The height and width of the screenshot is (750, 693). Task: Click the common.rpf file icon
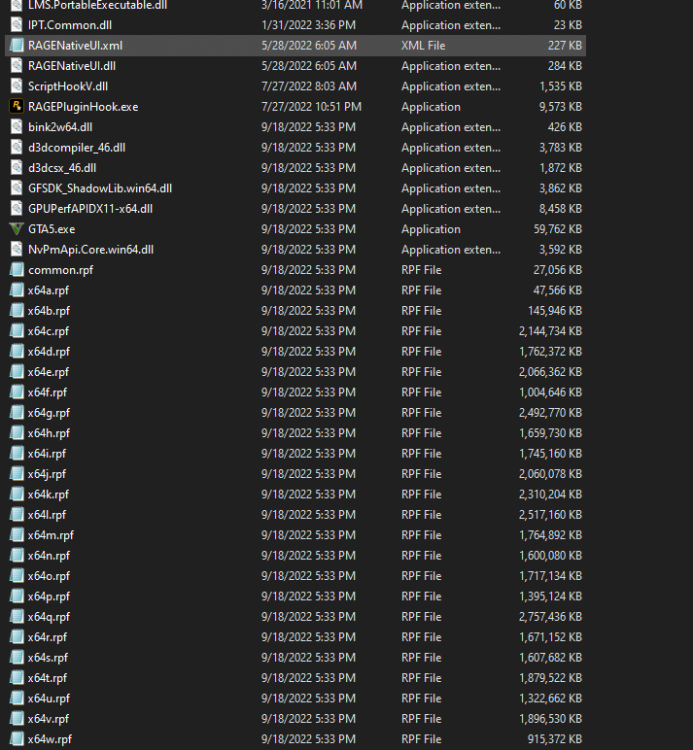coord(16,270)
